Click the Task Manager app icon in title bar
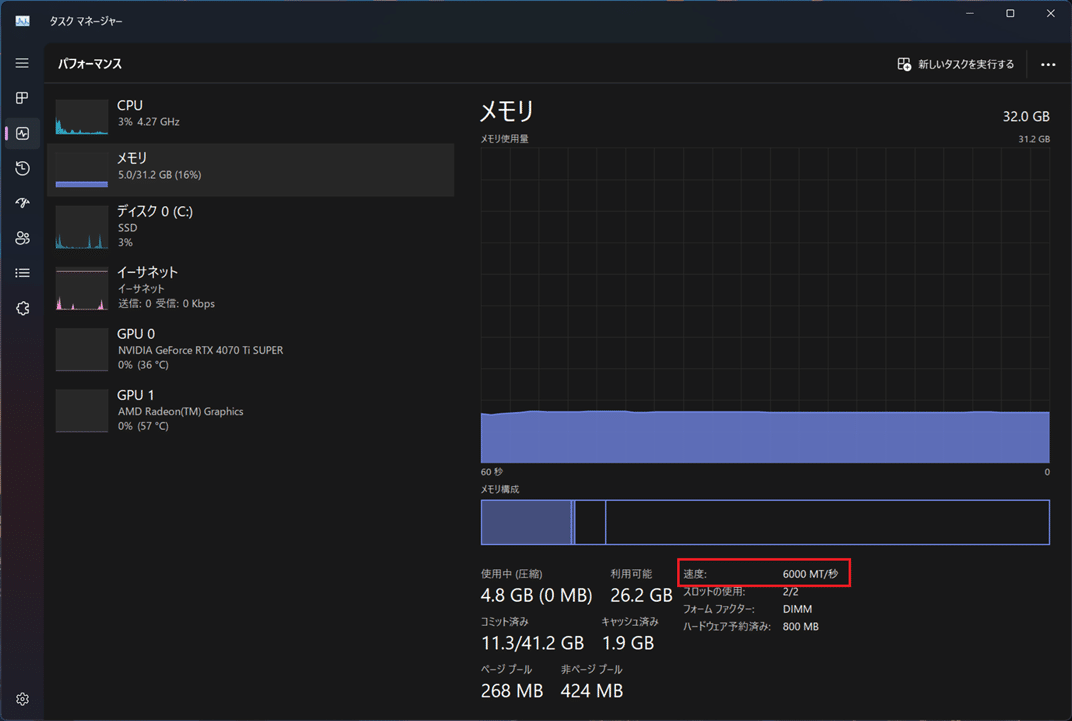Screen dimensions: 1072x721 pos(23,21)
